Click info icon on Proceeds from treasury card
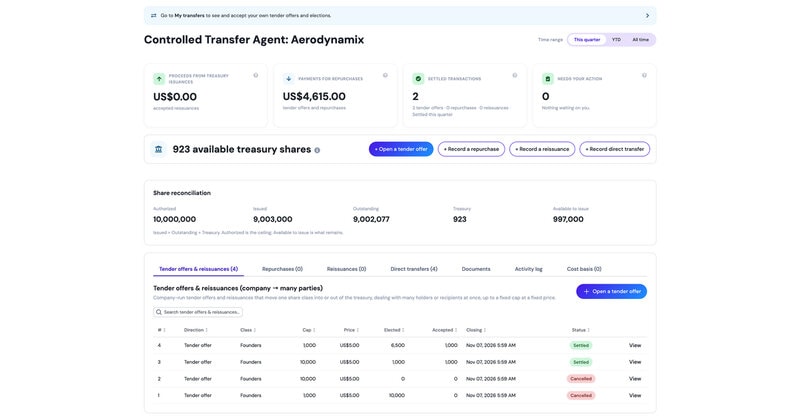Image resolution: width=800 pixels, height=419 pixels. pos(256,75)
